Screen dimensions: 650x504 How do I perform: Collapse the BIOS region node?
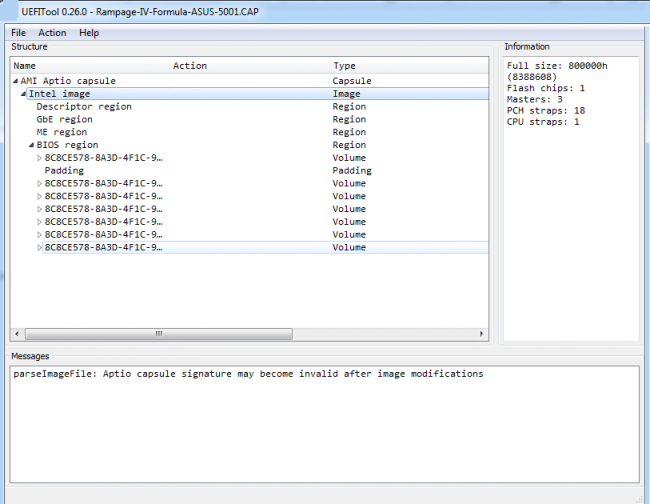[x=31, y=145]
